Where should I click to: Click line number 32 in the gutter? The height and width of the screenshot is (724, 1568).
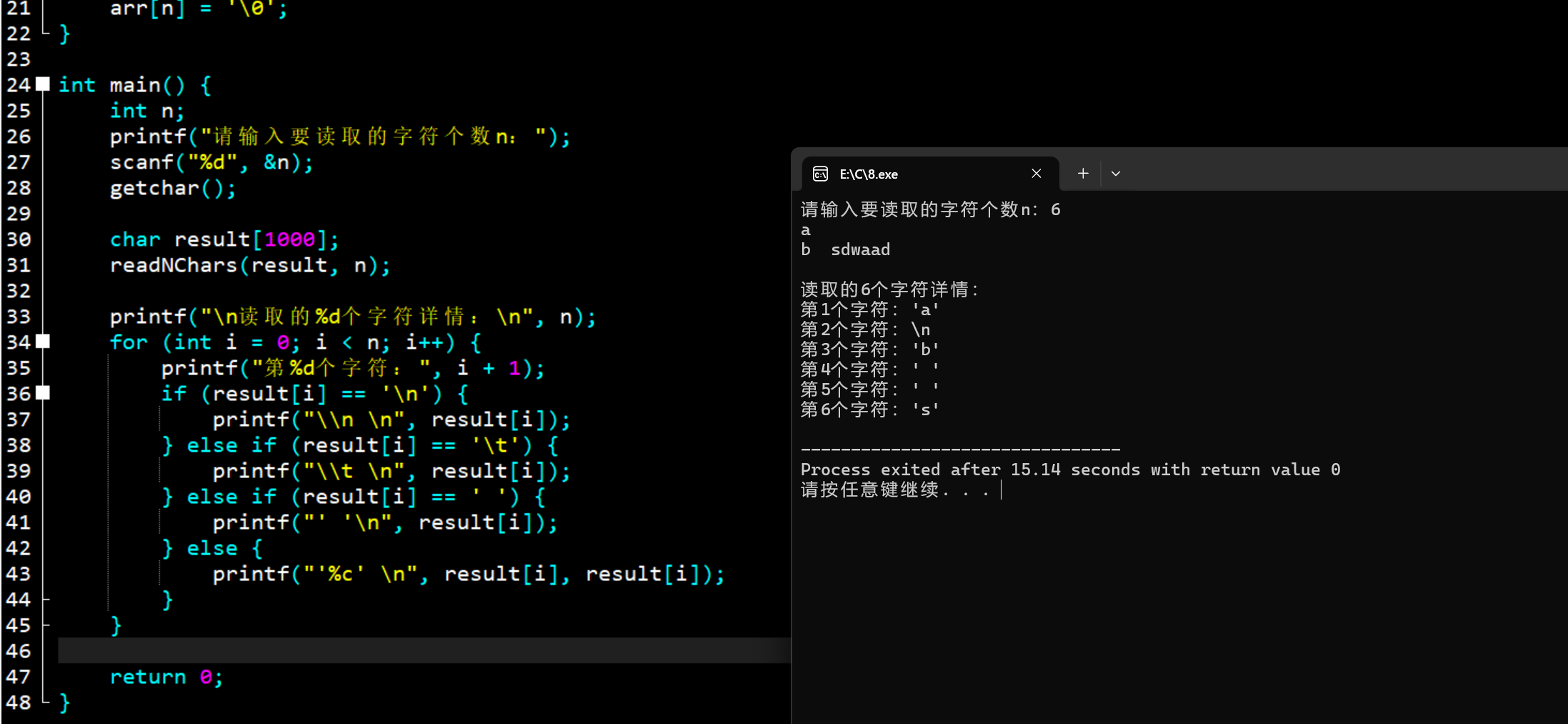pyautogui.click(x=19, y=290)
